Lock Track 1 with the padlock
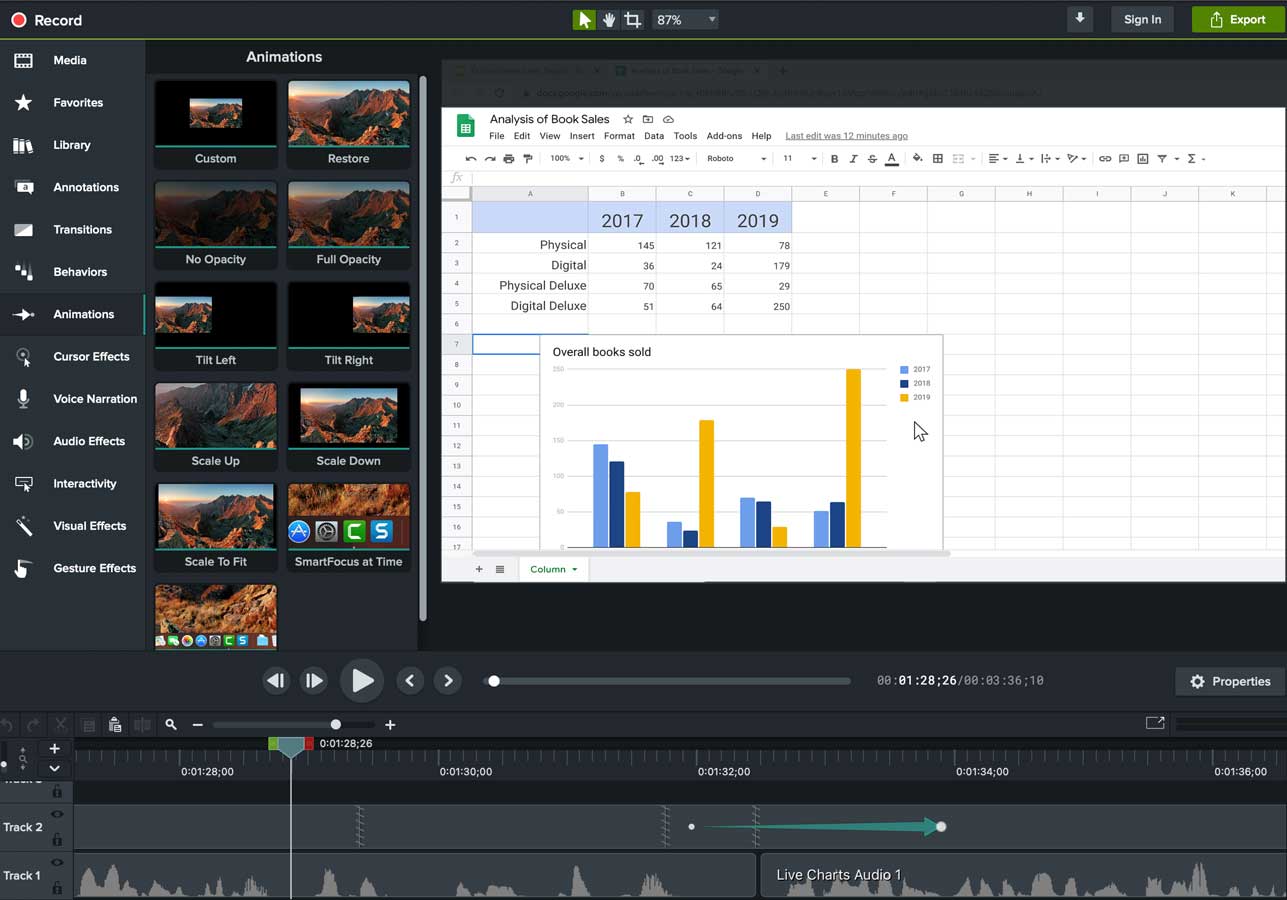The height and width of the screenshot is (900, 1287). (58, 887)
